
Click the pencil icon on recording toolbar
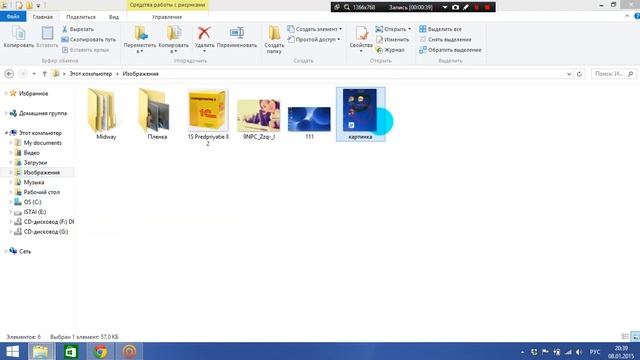(466, 7)
